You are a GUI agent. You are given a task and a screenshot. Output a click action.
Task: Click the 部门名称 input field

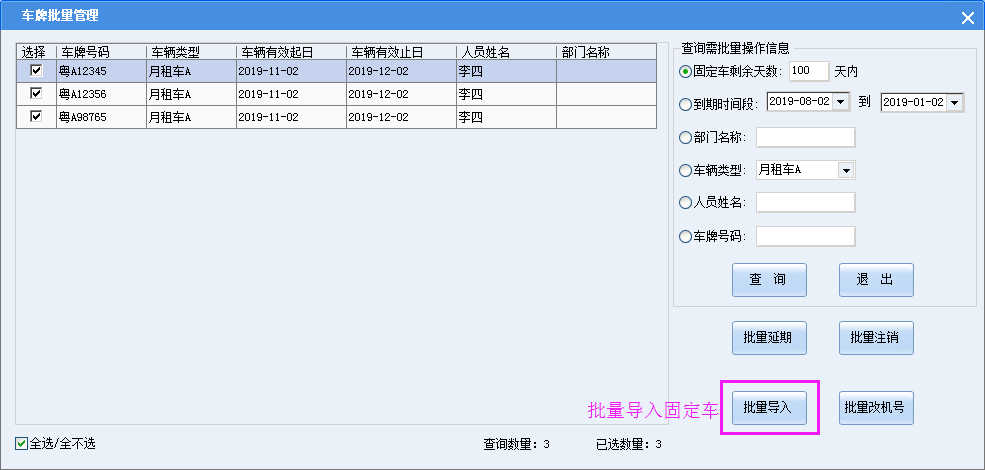coord(806,137)
